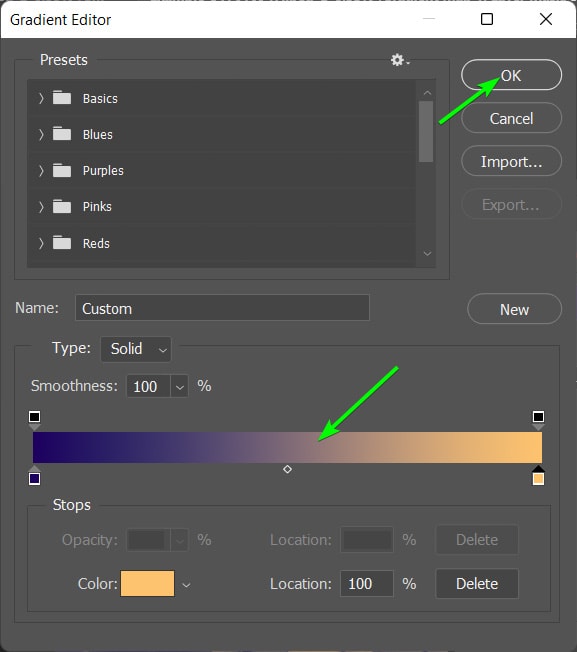
Task: Expand the Purples presets folder
Action: click(41, 170)
